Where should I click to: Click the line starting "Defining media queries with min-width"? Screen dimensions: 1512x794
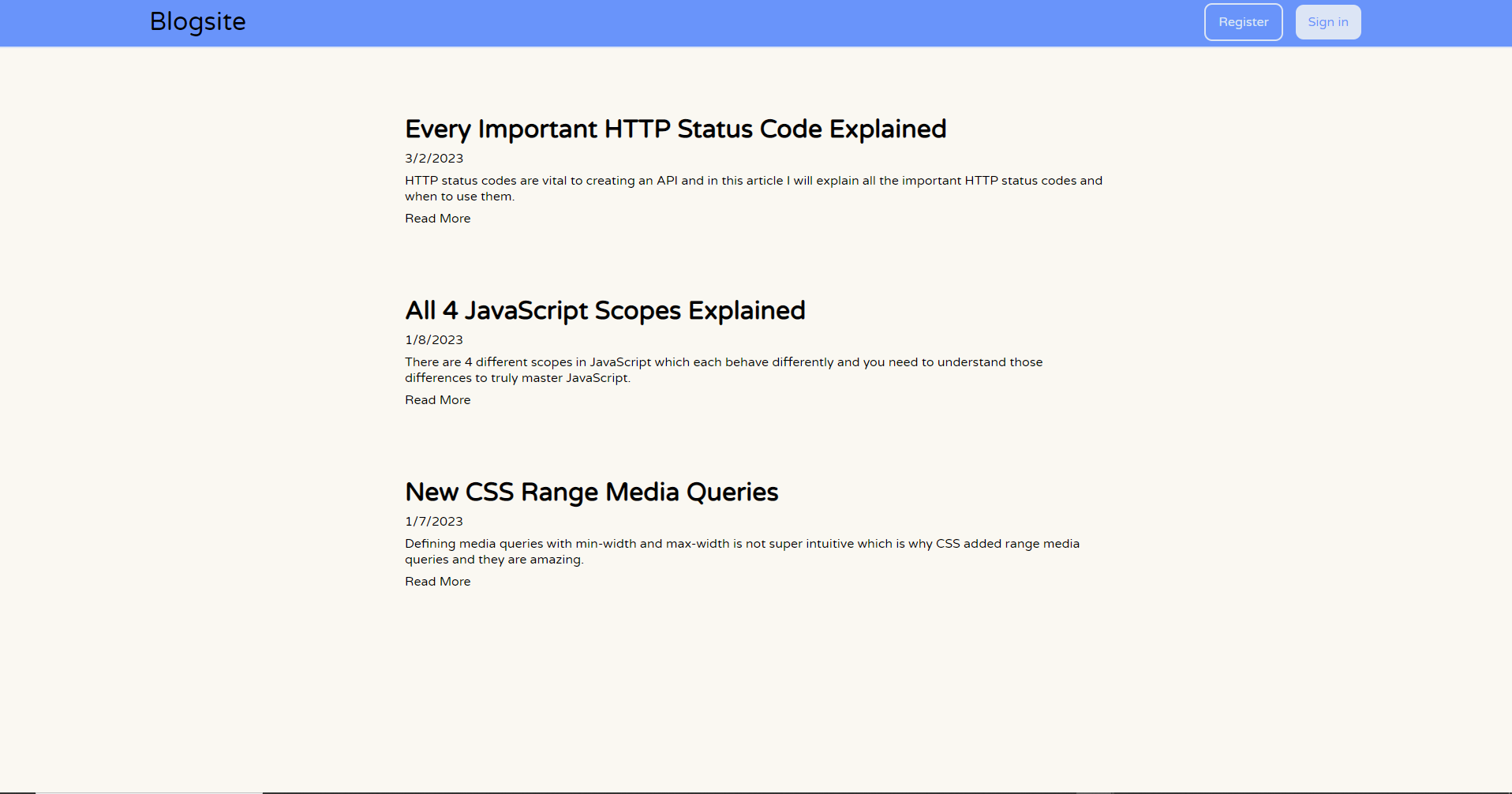742,544
